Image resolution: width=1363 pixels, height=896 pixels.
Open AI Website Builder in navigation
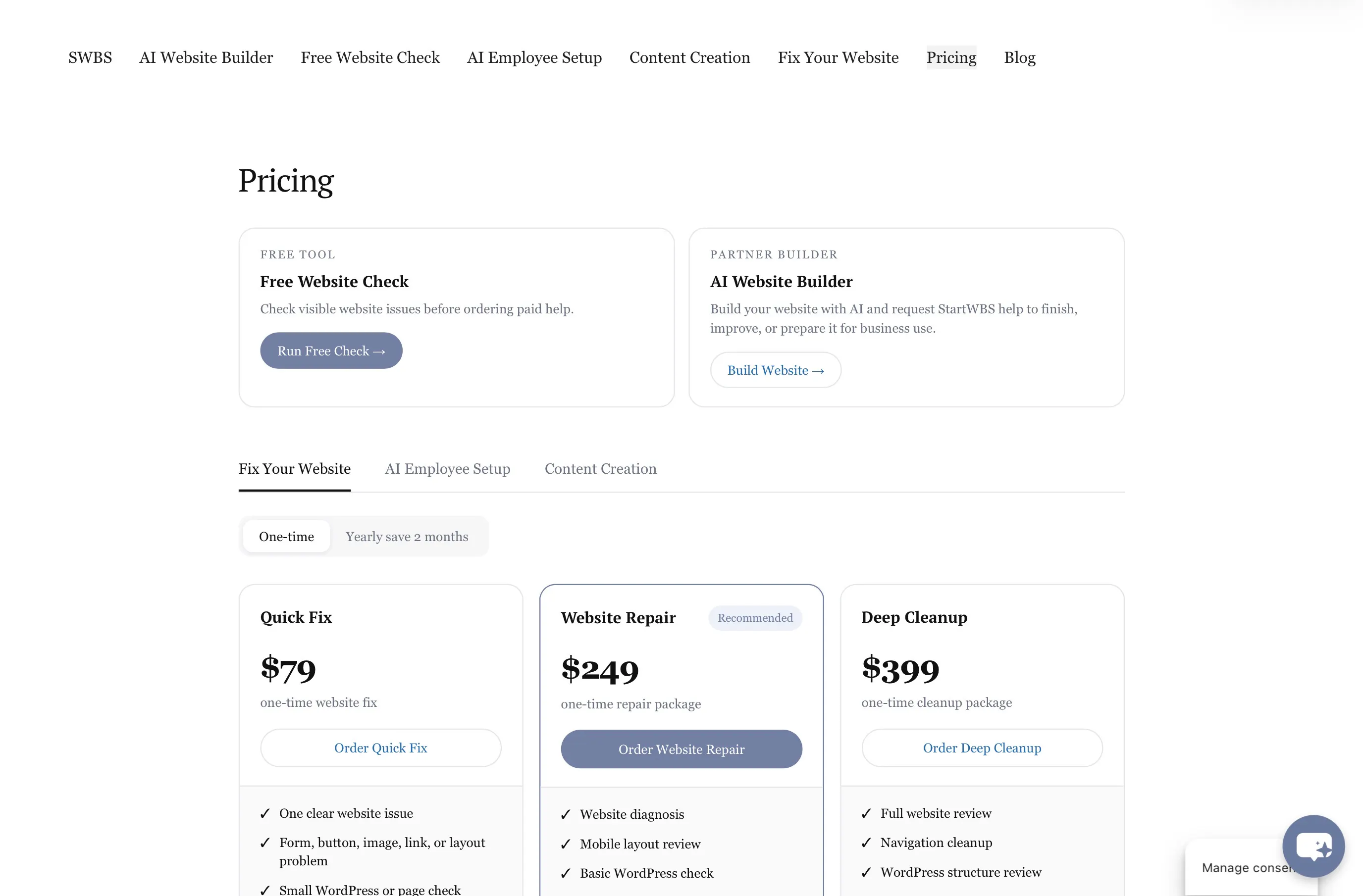tap(206, 57)
